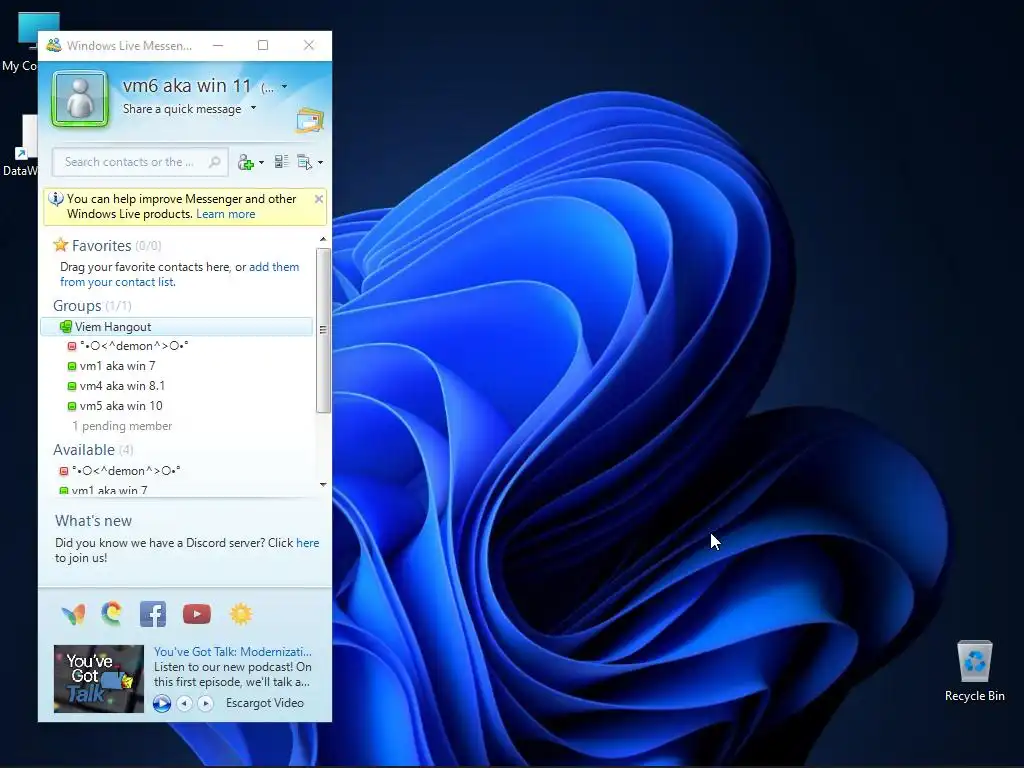
Task: Open Recycle Bin on desktop
Action: [974, 671]
